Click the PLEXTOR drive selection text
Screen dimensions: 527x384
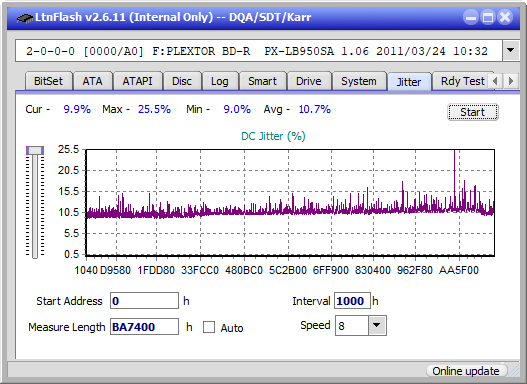(257, 51)
